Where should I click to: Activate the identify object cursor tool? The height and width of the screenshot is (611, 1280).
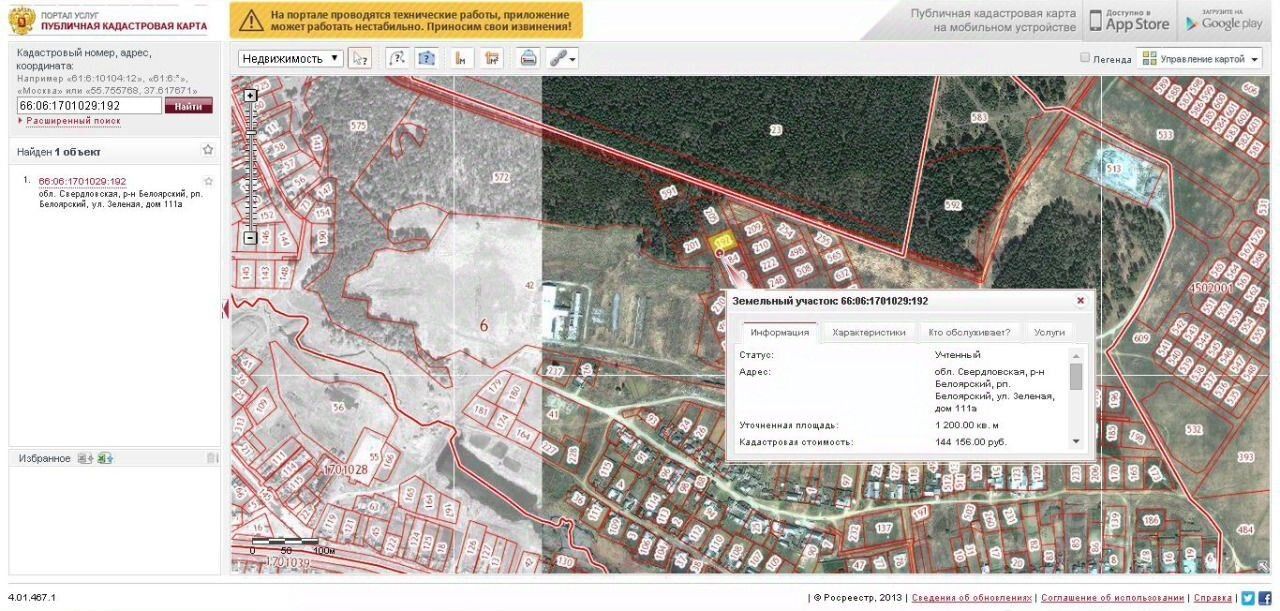point(359,58)
